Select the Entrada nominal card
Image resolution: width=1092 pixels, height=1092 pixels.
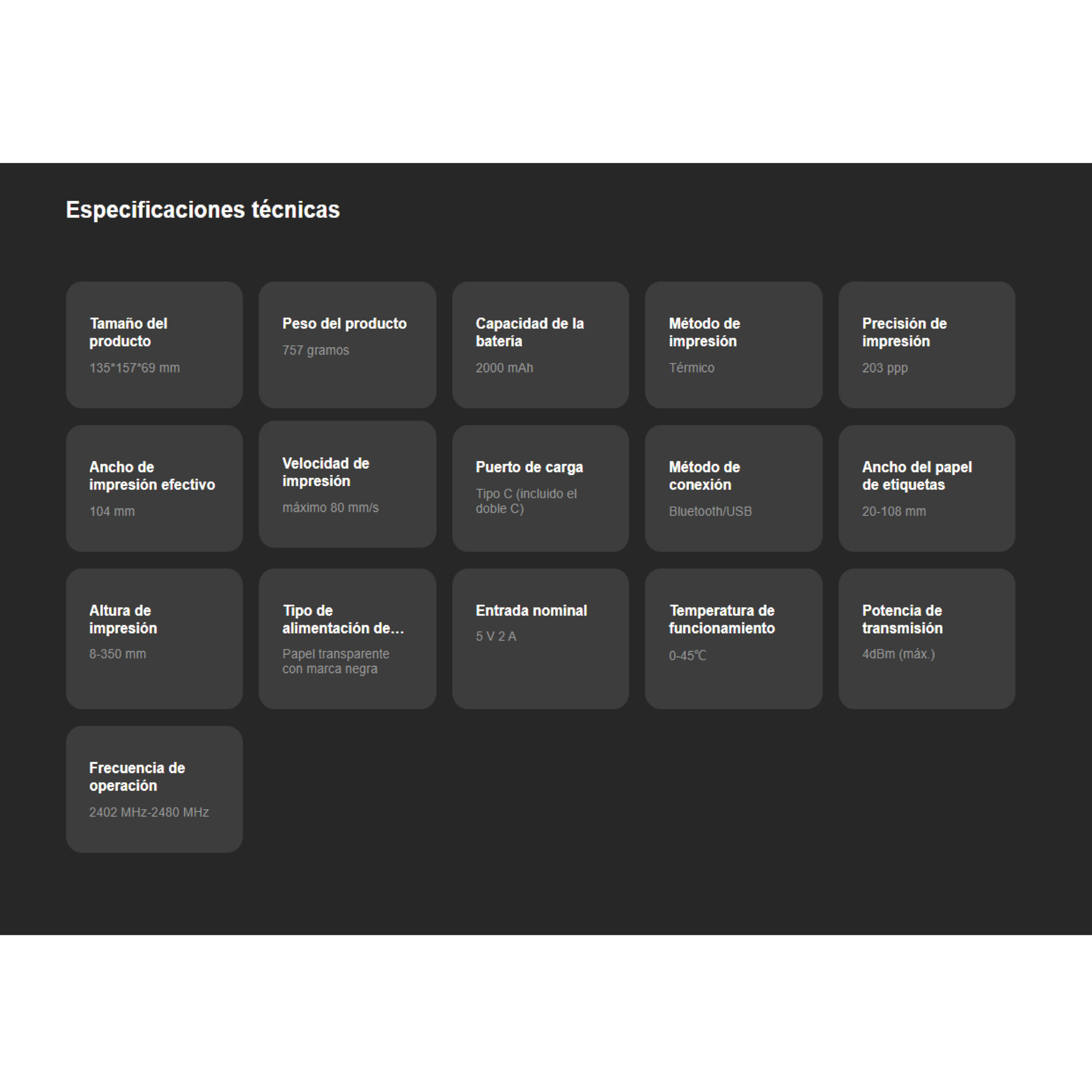(540, 639)
